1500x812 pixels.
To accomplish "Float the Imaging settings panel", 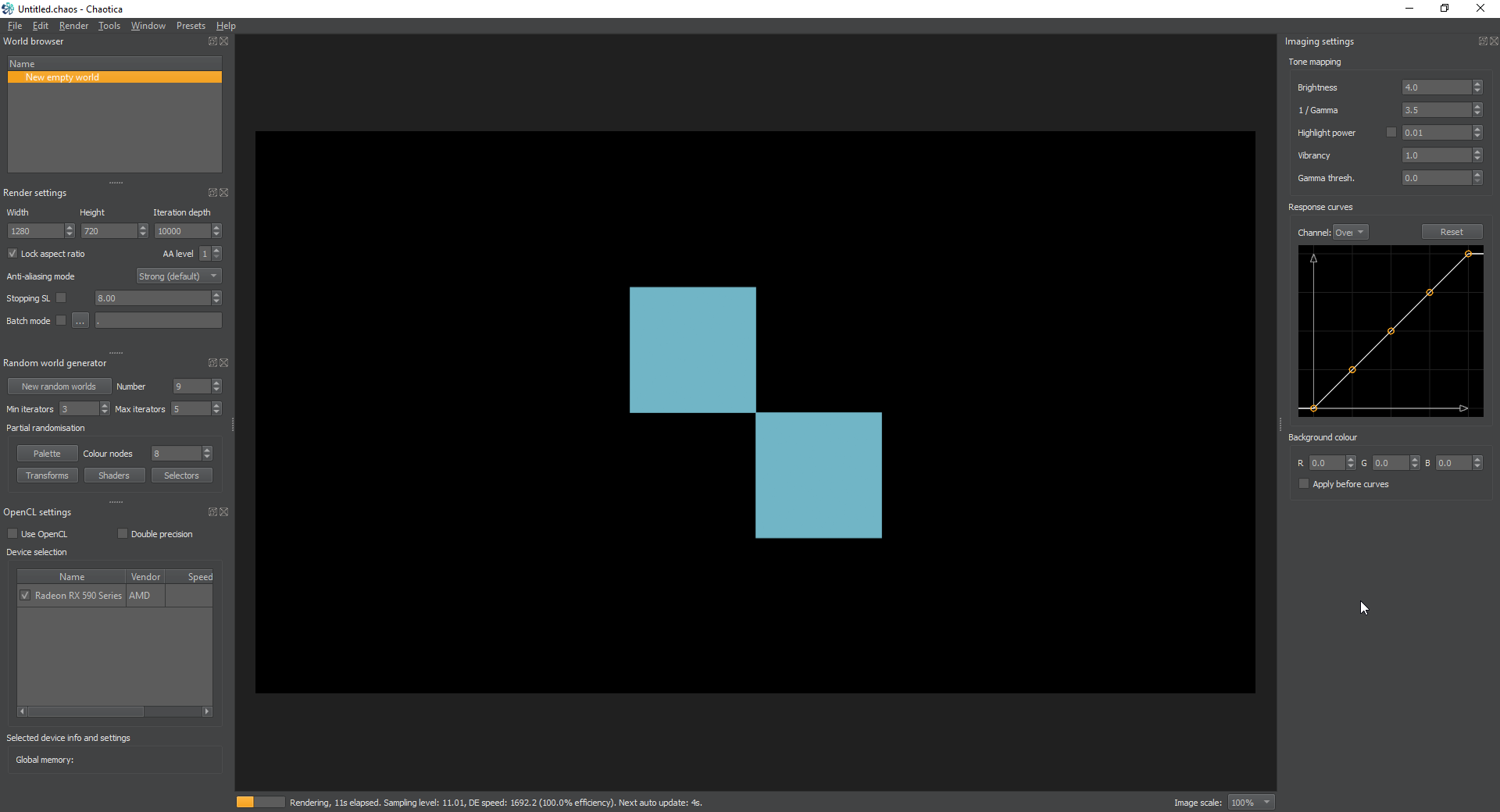I will tap(1483, 41).
